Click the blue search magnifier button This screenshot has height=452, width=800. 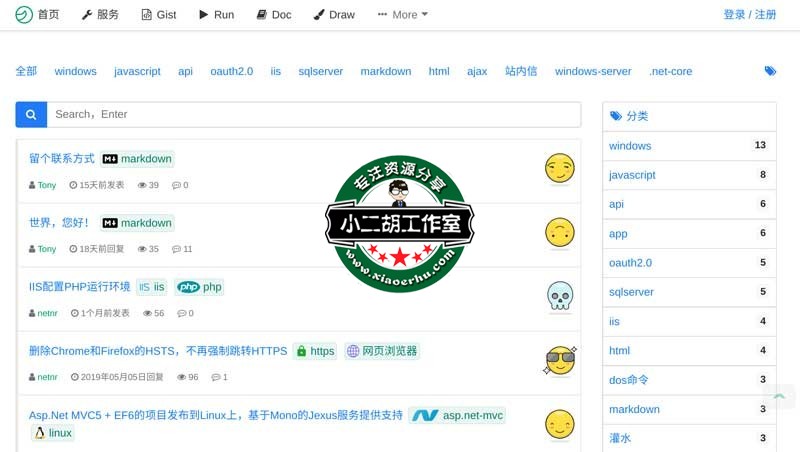31,115
